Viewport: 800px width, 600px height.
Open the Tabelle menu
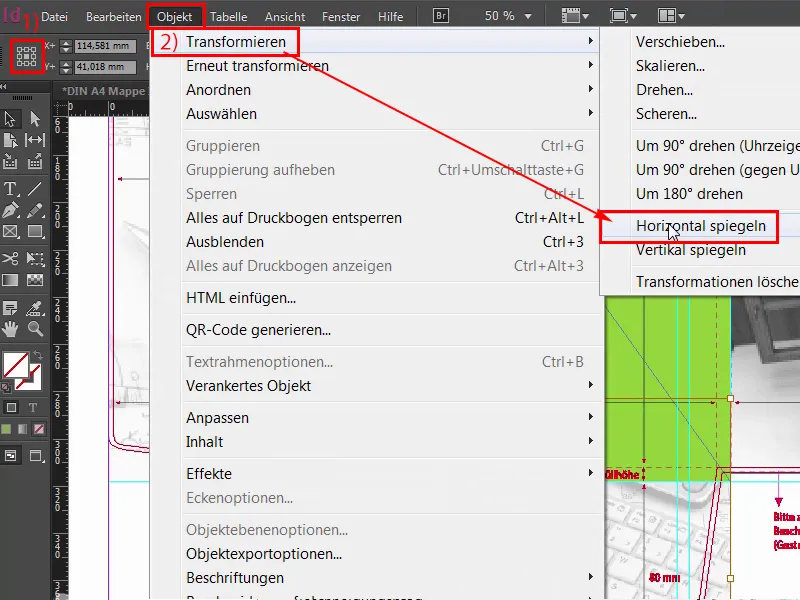[229, 17]
